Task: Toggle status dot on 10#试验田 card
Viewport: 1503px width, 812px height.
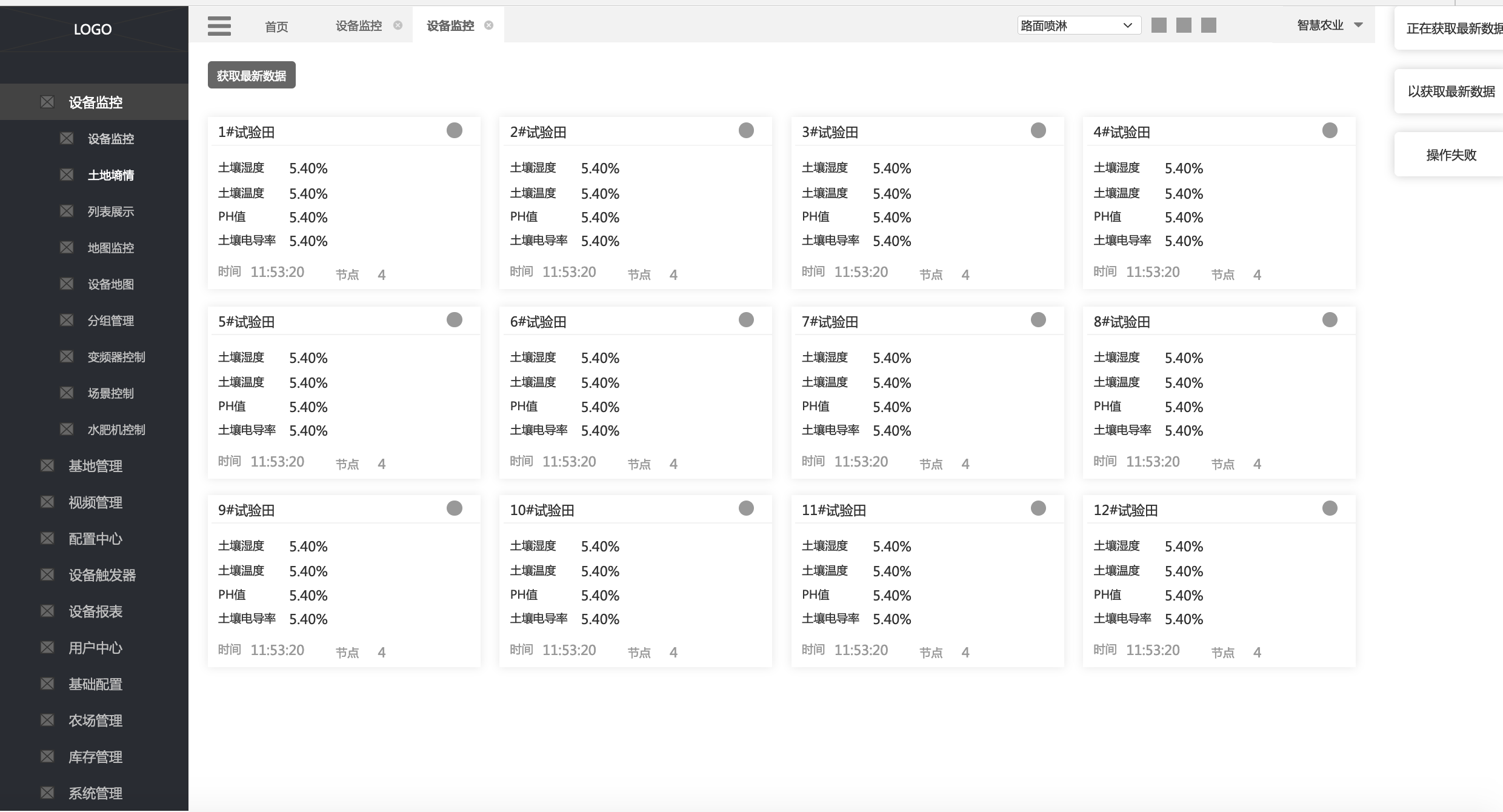Action: point(746,508)
